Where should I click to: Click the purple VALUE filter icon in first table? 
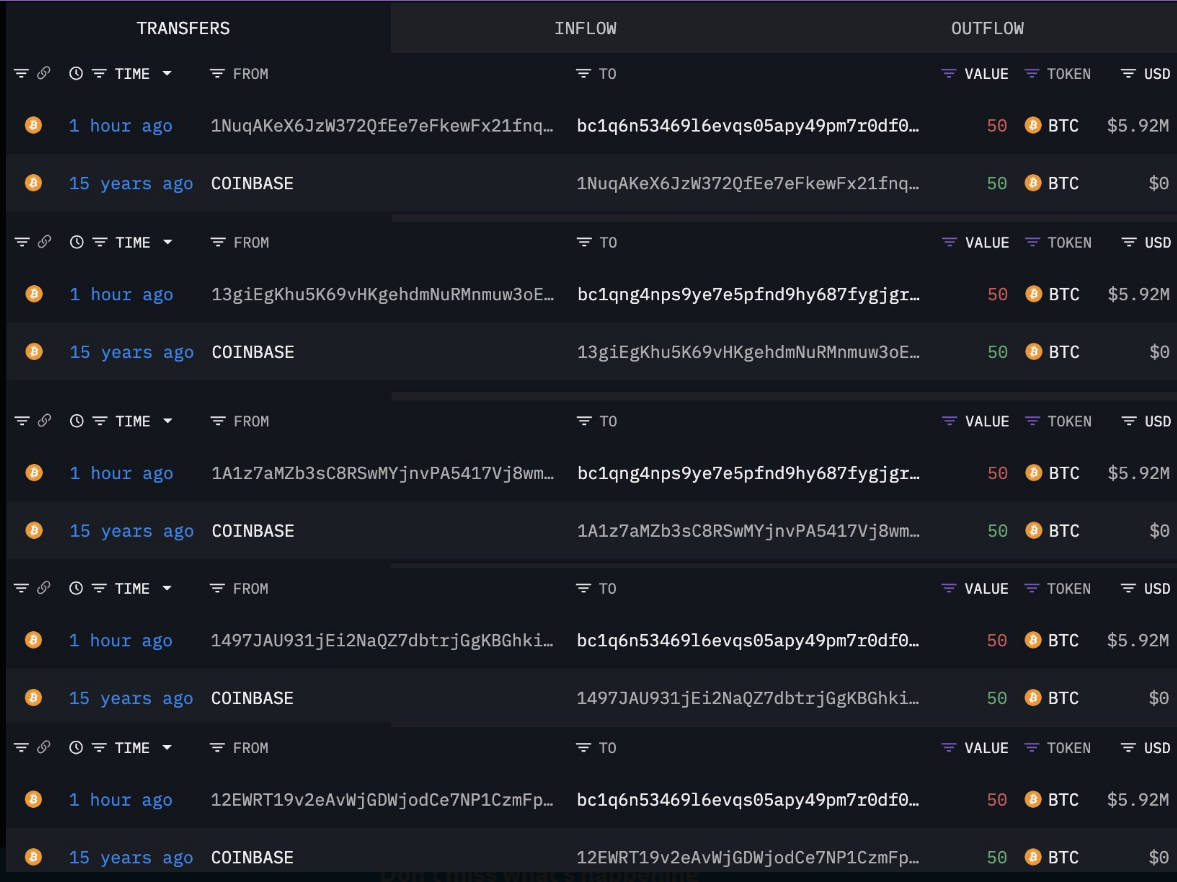pos(949,74)
